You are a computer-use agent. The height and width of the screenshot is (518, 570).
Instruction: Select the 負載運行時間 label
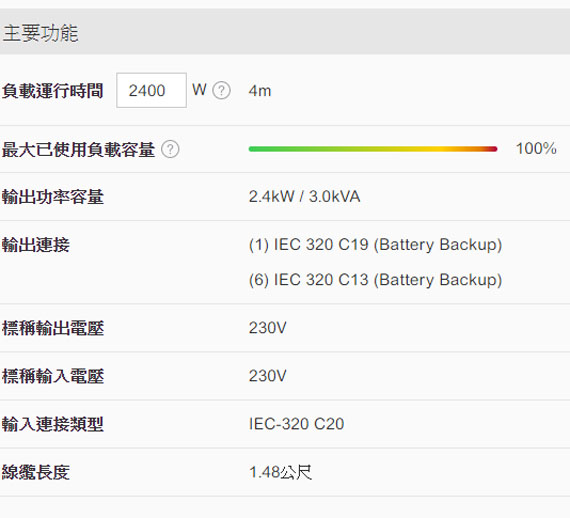(52, 91)
